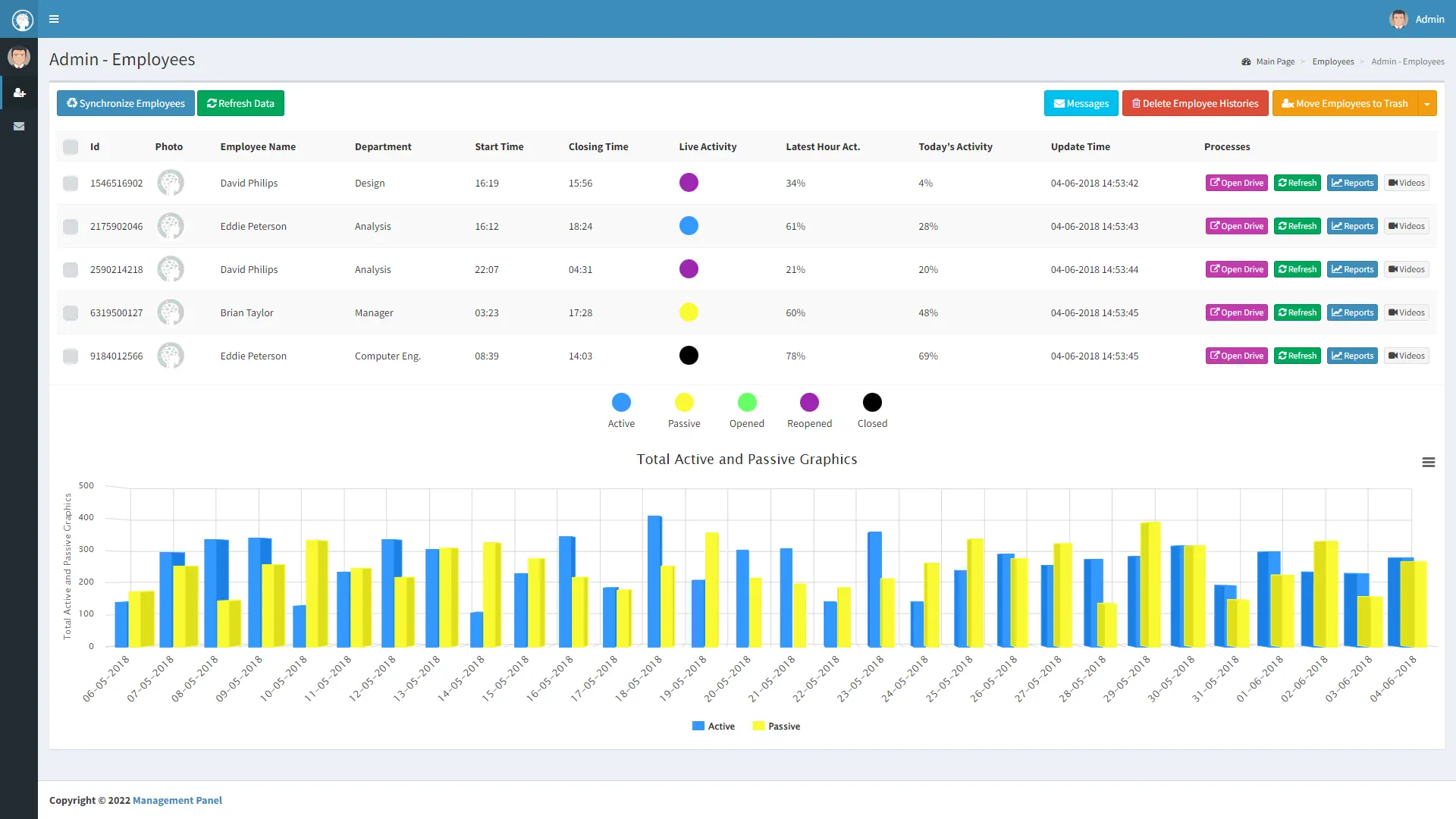Image resolution: width=1456 pixels, height=819 pixels.
Task: Open Videos for employee 9184012566
Action: [x=1406, y=356]
